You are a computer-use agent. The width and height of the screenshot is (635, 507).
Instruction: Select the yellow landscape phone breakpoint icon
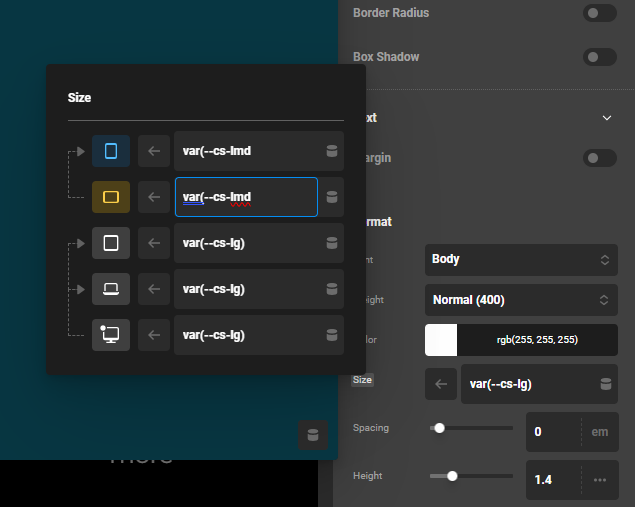point(111,197)
